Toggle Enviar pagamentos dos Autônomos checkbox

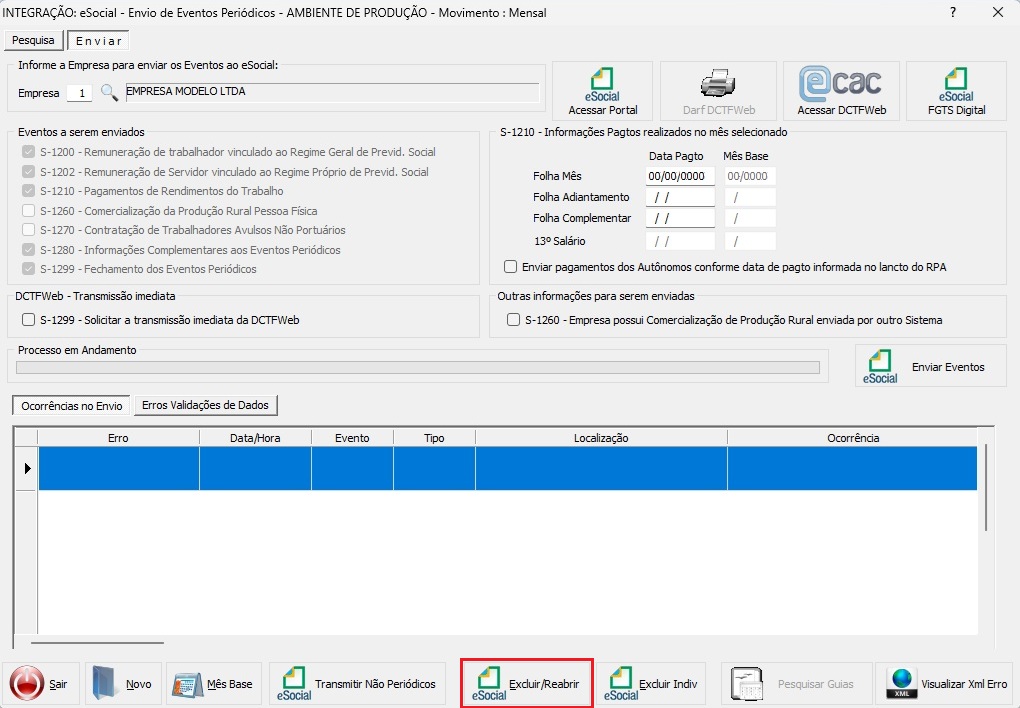(x=511, y=267)
